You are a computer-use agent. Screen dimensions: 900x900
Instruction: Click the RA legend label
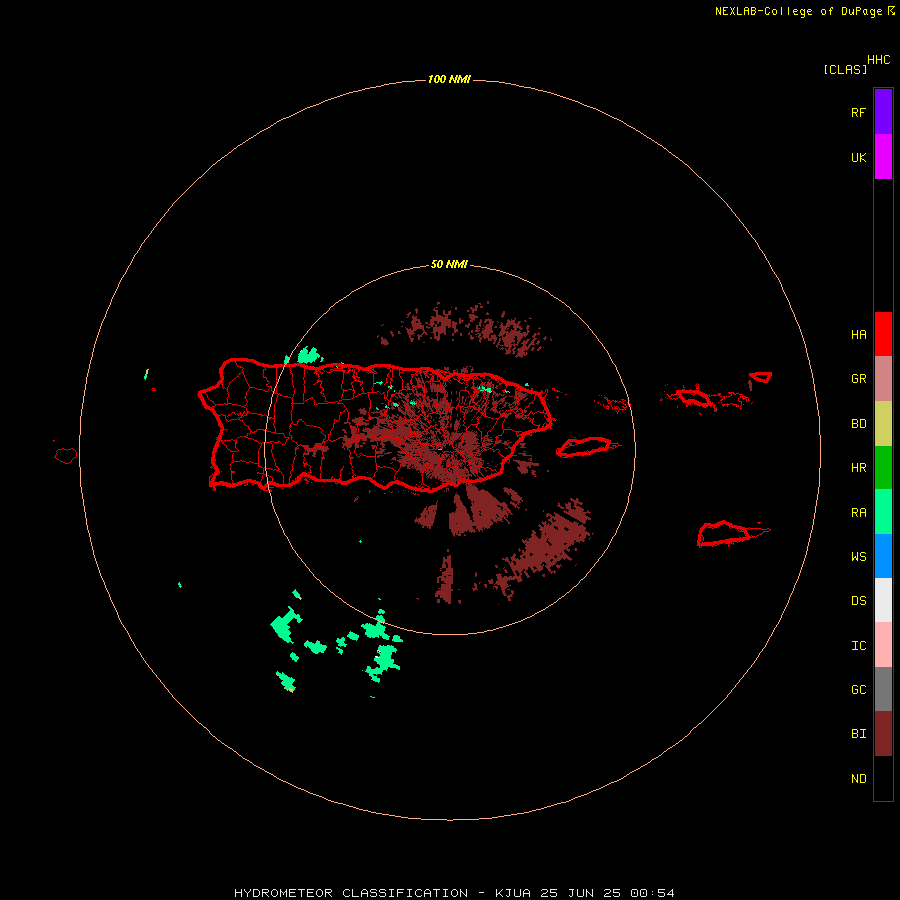858,513
